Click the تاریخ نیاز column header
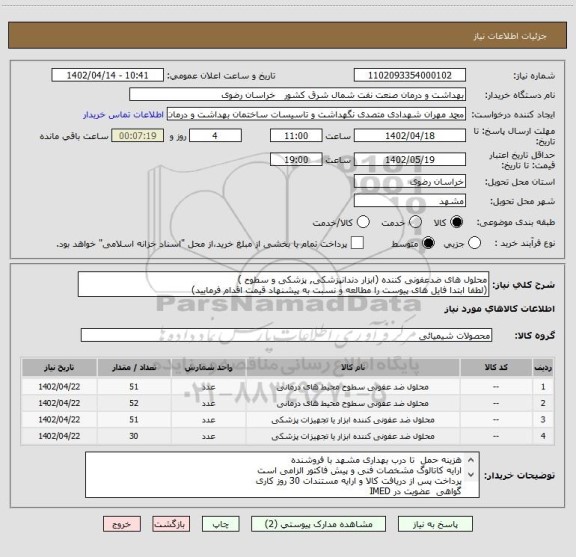The height and width of the screenshot is (557, 576). [x=59, y=367]
